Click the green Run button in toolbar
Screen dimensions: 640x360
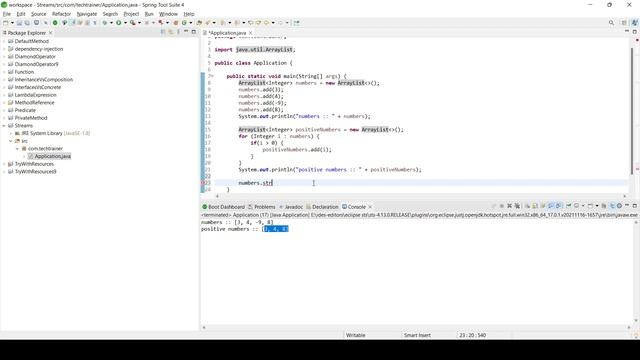coord(118,23)
